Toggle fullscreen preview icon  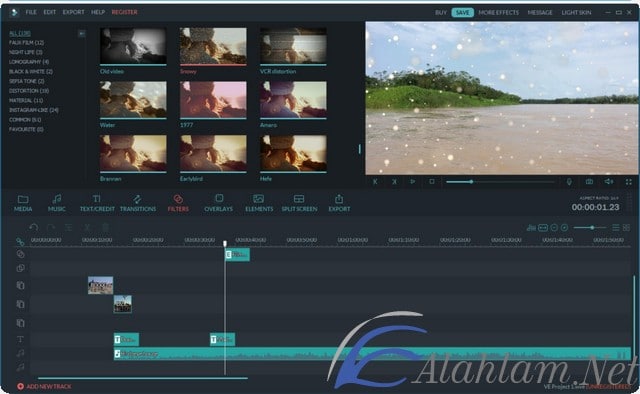coord(629,182)
